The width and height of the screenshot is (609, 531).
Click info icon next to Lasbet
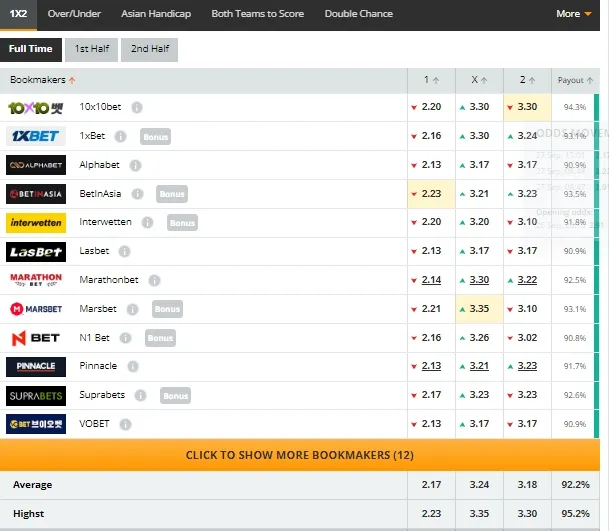pos(125,251)
